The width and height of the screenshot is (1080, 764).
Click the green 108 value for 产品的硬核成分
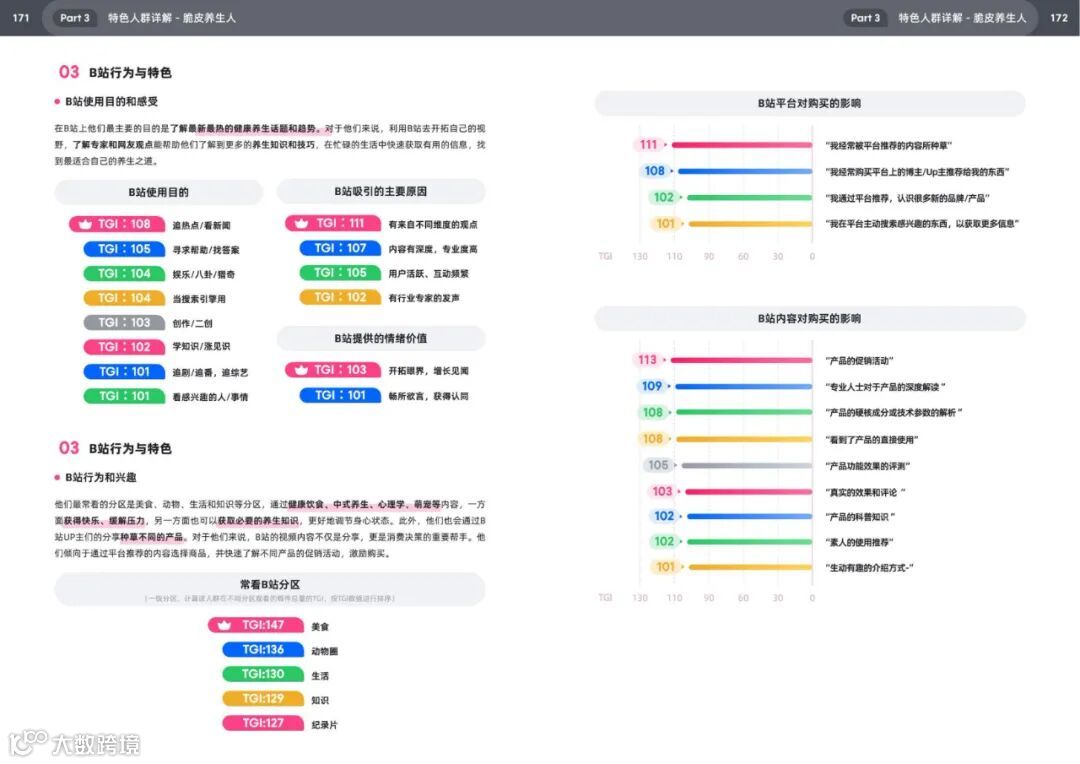653,413
